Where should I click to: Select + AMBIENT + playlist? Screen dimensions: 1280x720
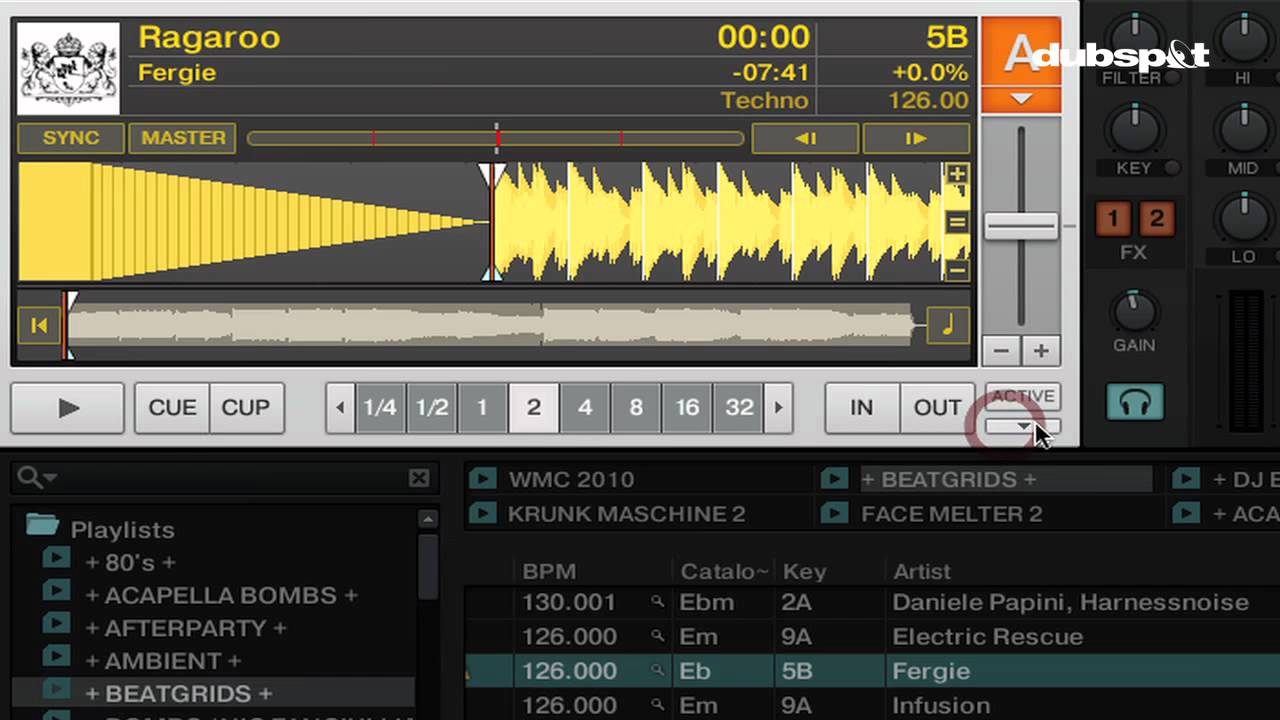coord(163,661)
